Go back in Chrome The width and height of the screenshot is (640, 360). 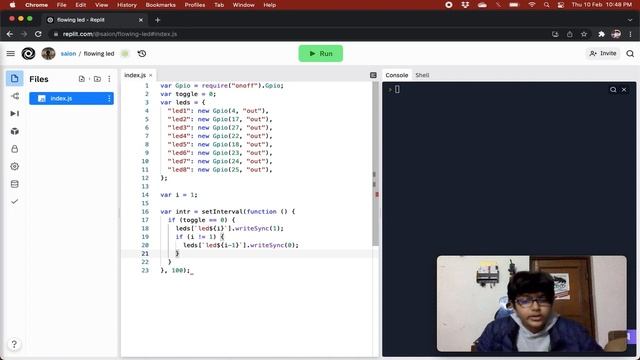pyautogui.click(x=10, y=34)
